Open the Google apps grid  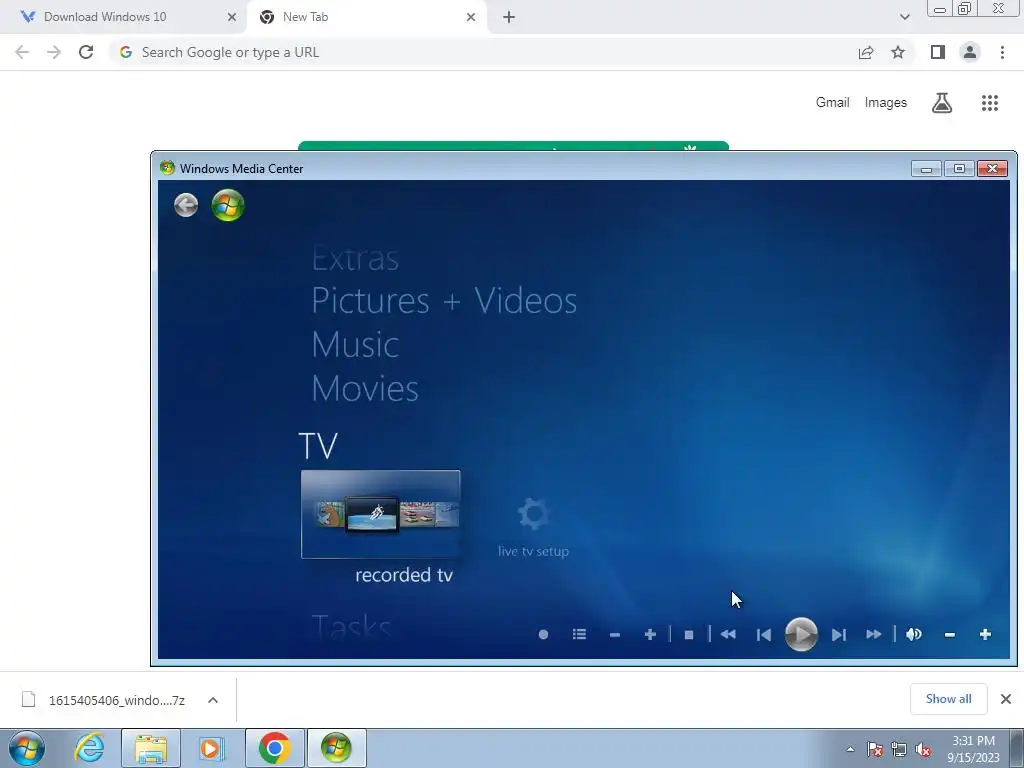click(x=990, y=103)
